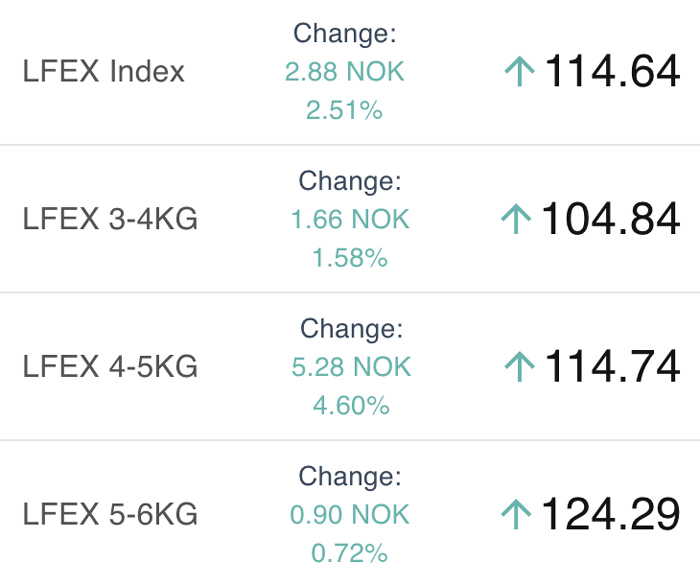This screenshot has width=700, height=585.
Task: Click the 104.84 price value
Action: 611,218
